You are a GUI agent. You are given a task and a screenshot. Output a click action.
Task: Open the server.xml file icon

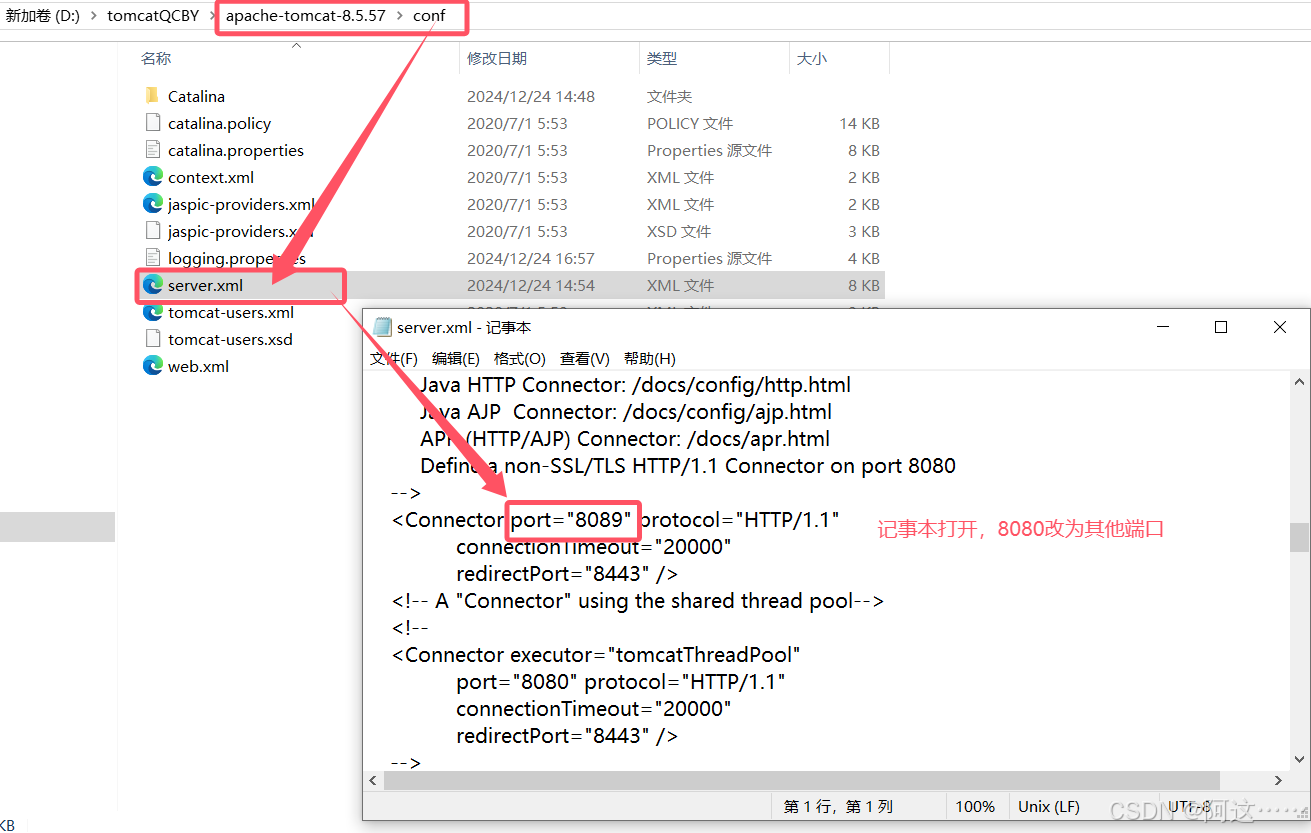(x=155, y=285)
